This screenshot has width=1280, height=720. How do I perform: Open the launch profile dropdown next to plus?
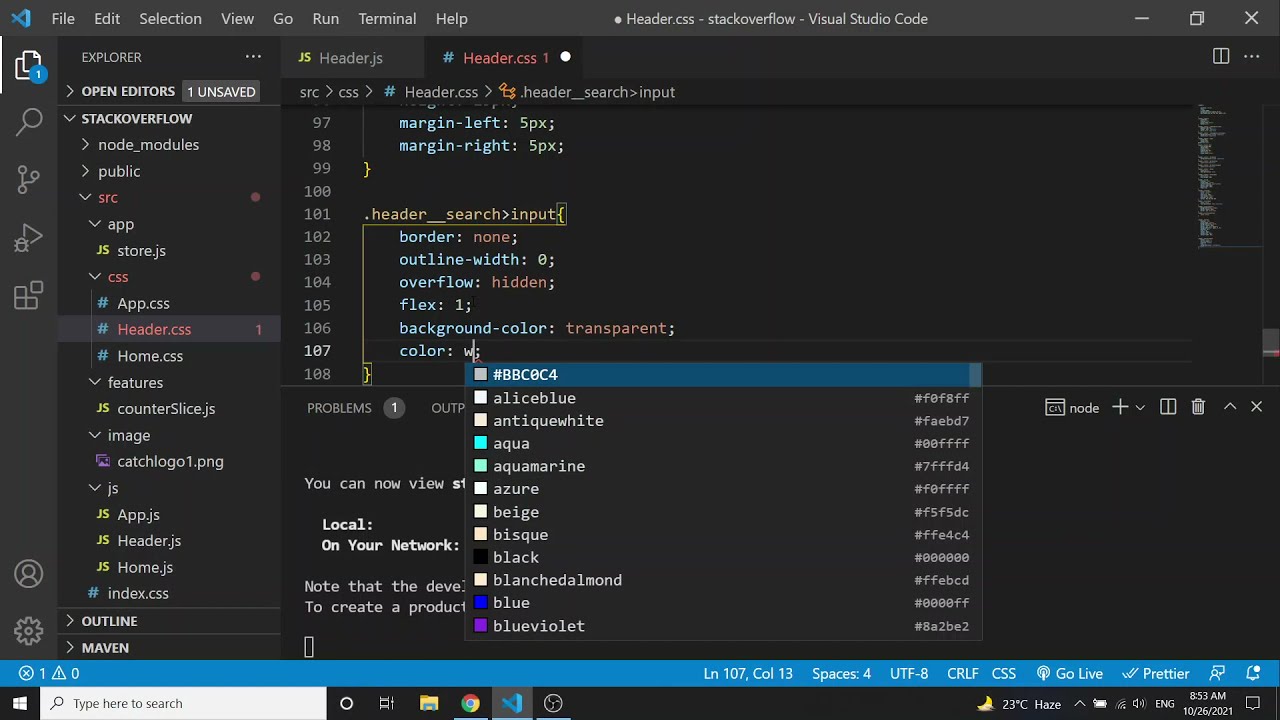[x=1139, y=407]
